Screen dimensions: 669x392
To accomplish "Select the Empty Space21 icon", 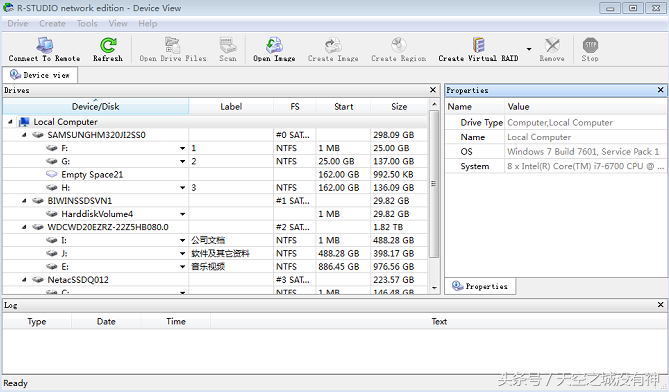I will [x=52, y=174].
